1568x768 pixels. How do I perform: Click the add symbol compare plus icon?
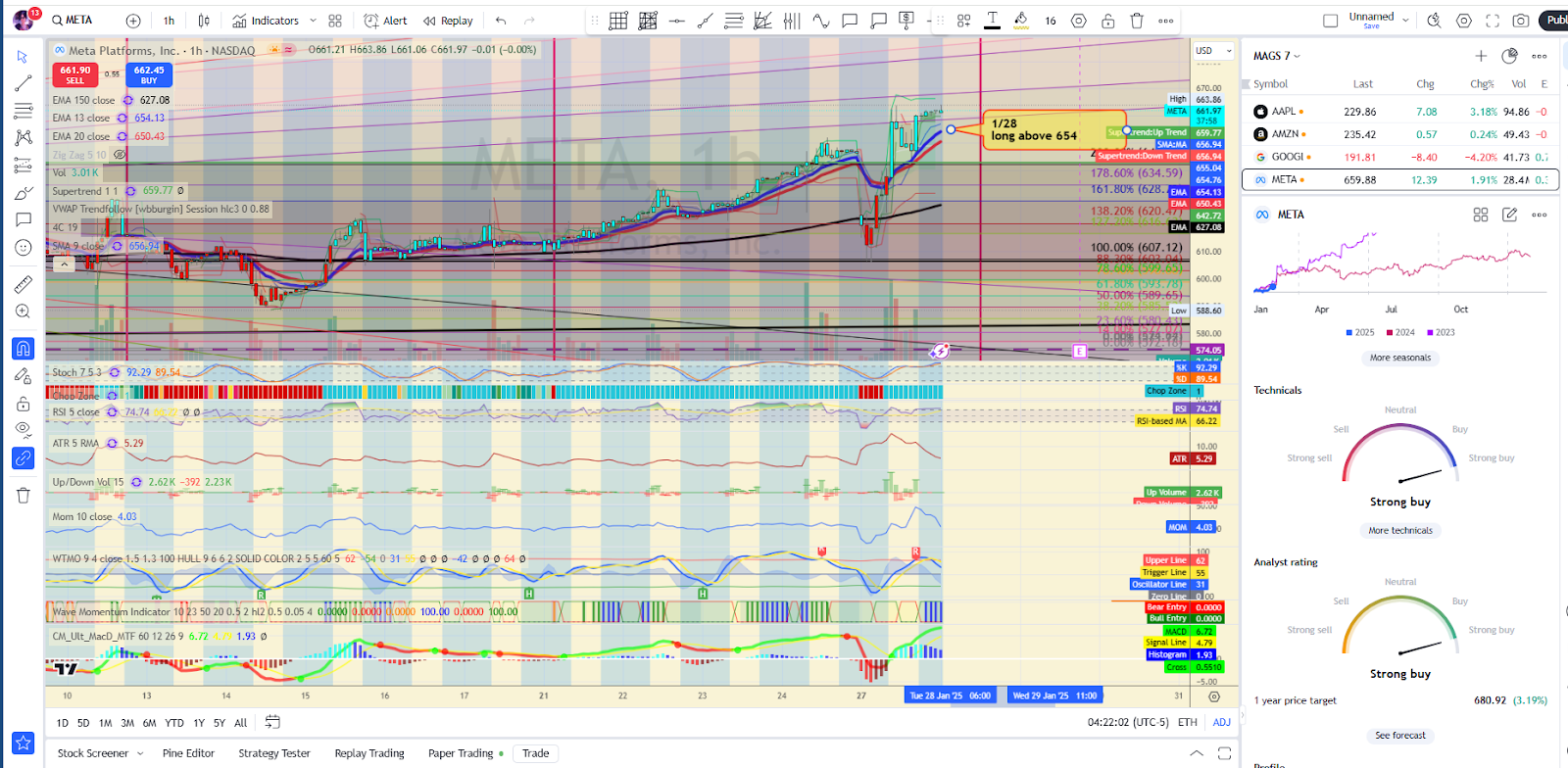[133, 21]
